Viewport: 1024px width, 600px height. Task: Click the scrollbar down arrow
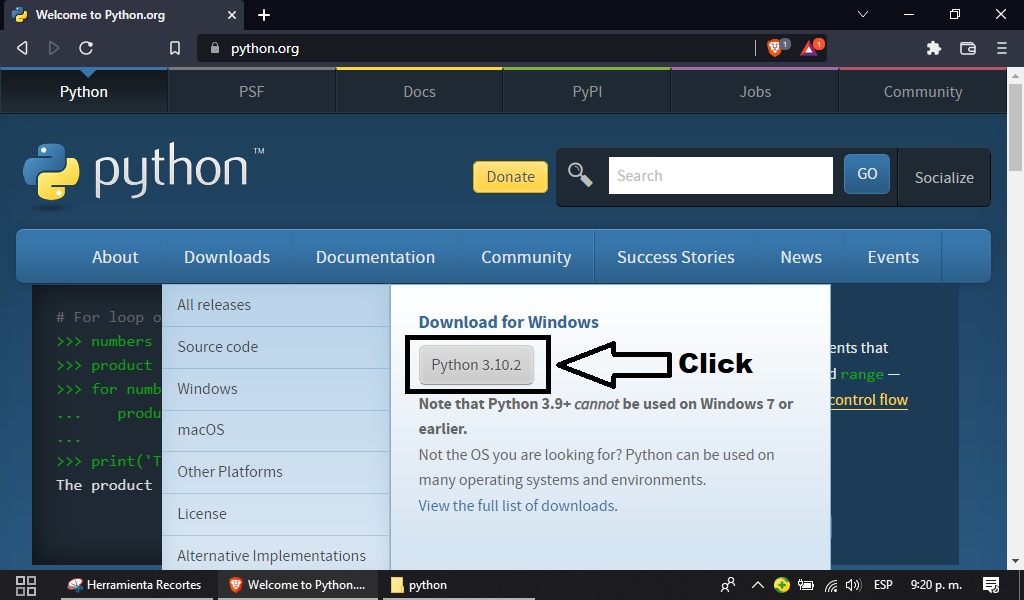click(x=1015, y=561)
